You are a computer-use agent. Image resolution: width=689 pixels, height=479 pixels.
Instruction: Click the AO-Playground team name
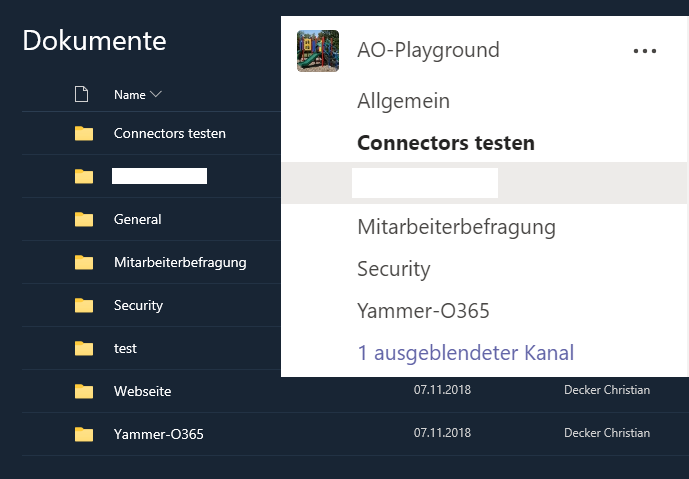[x=428, y=50]
